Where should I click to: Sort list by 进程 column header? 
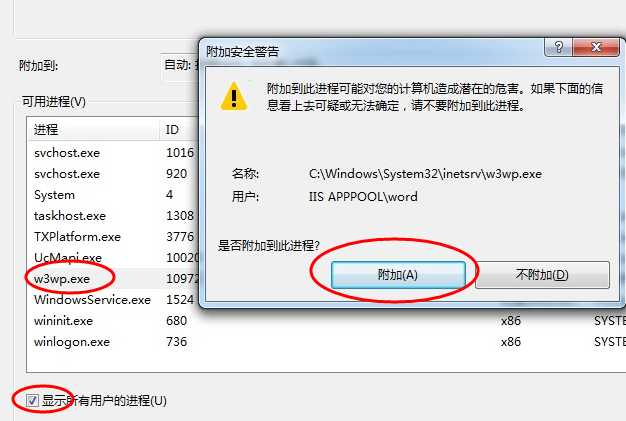click(93, 129)
